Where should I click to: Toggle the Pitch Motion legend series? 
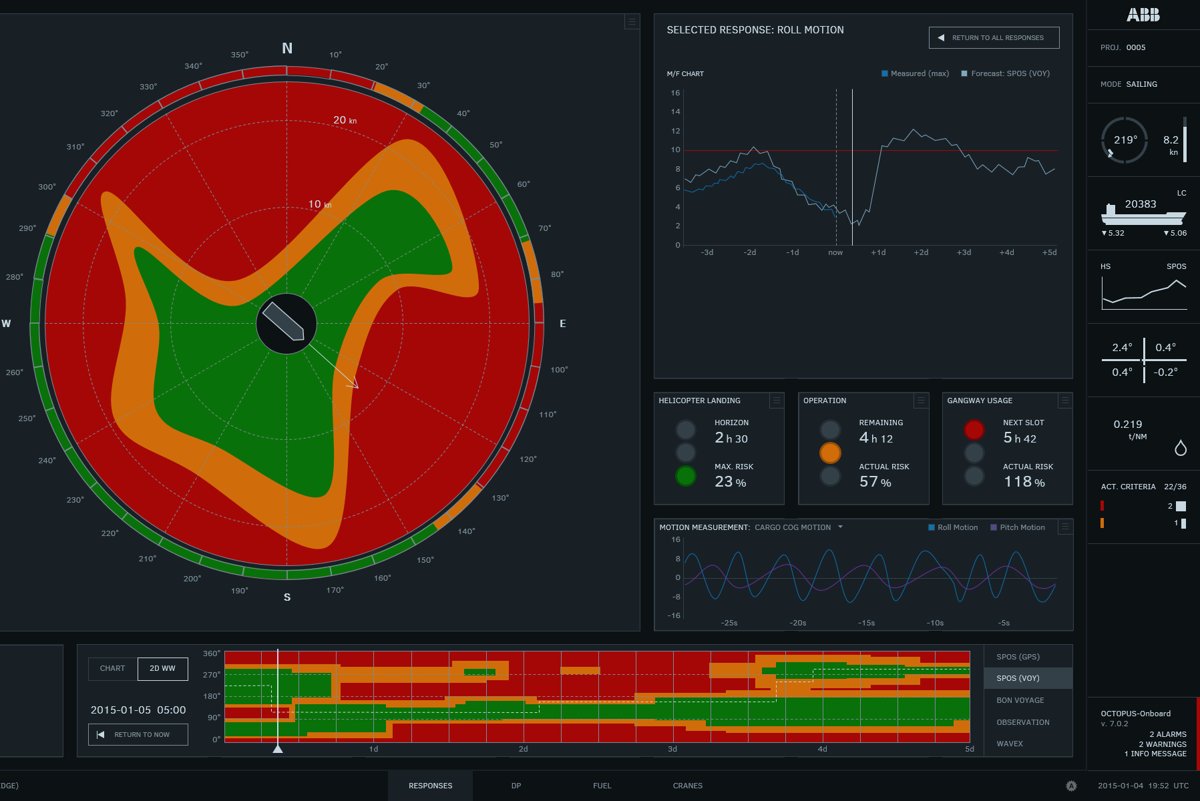pyautogui.click(x=1016, y=527)
